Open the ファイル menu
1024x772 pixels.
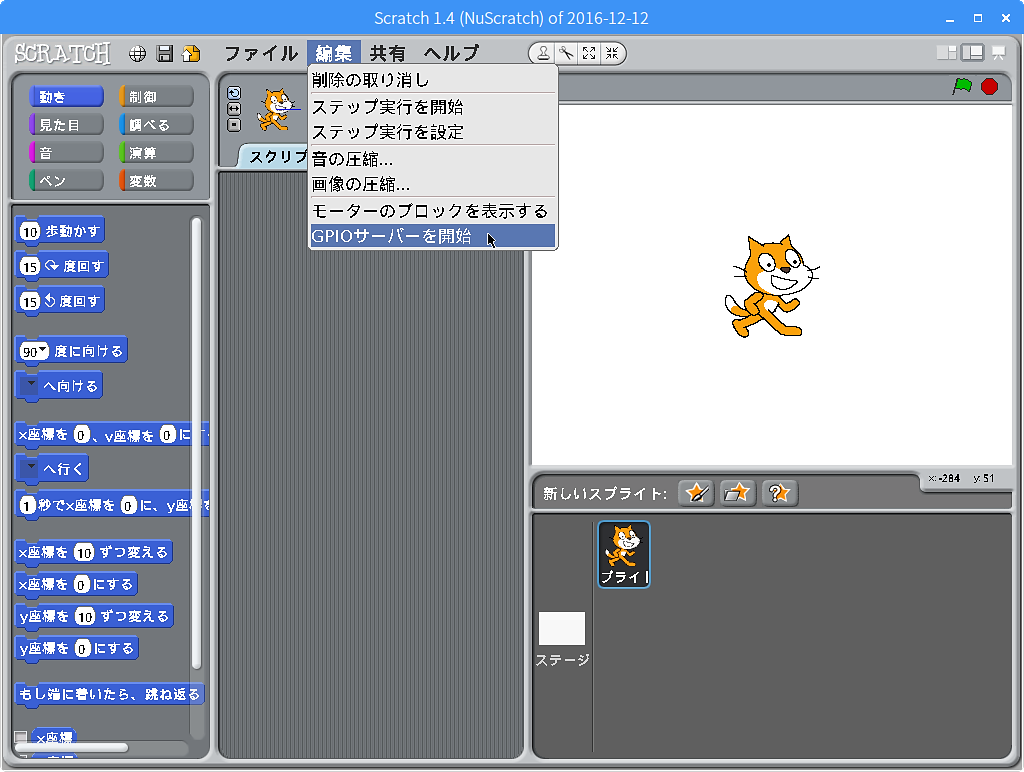[261, 53]
